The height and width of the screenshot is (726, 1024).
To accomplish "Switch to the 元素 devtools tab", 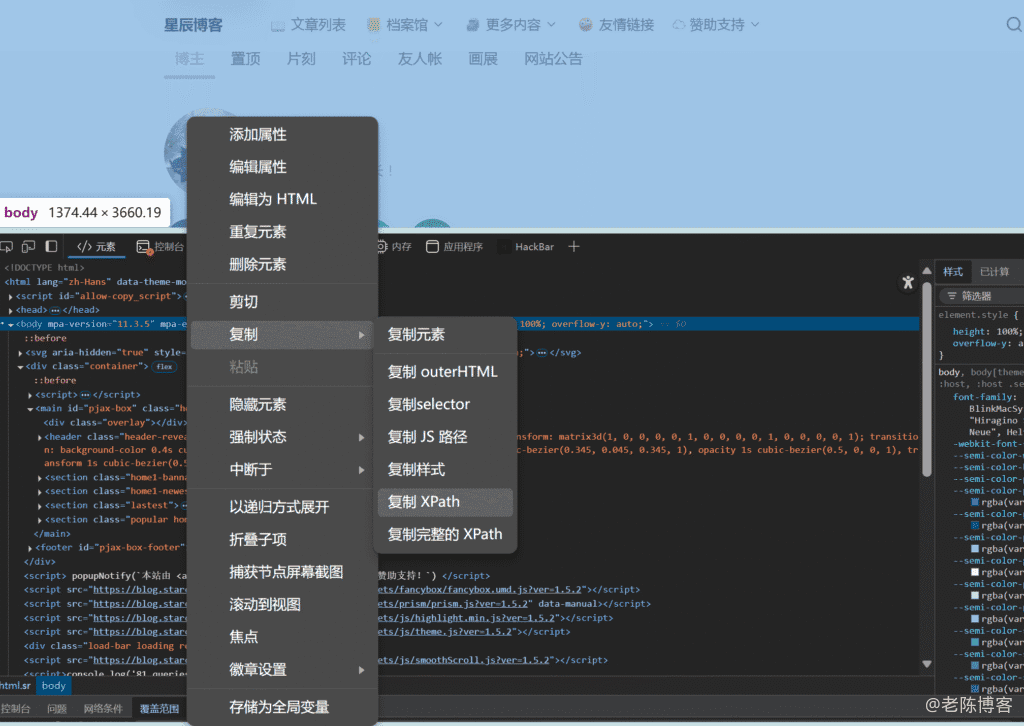I will pyautogui.click(x=97, y=247).
